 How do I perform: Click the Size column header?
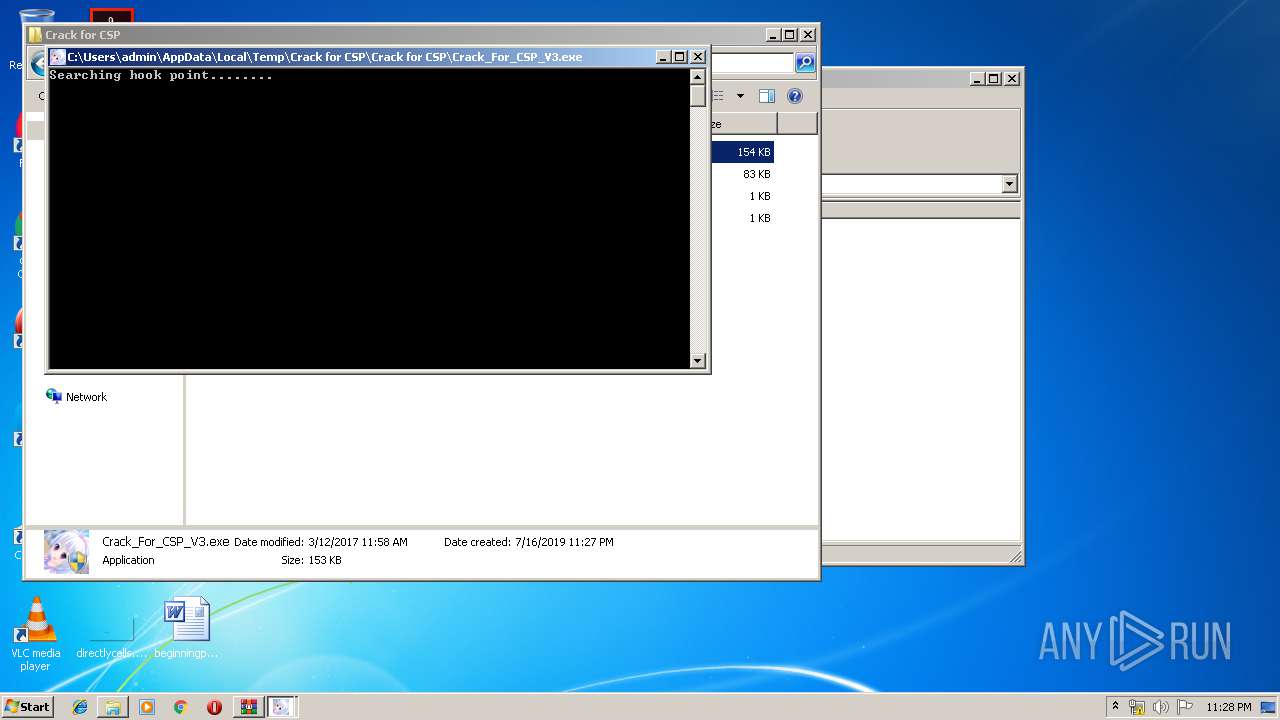point(743,124)
